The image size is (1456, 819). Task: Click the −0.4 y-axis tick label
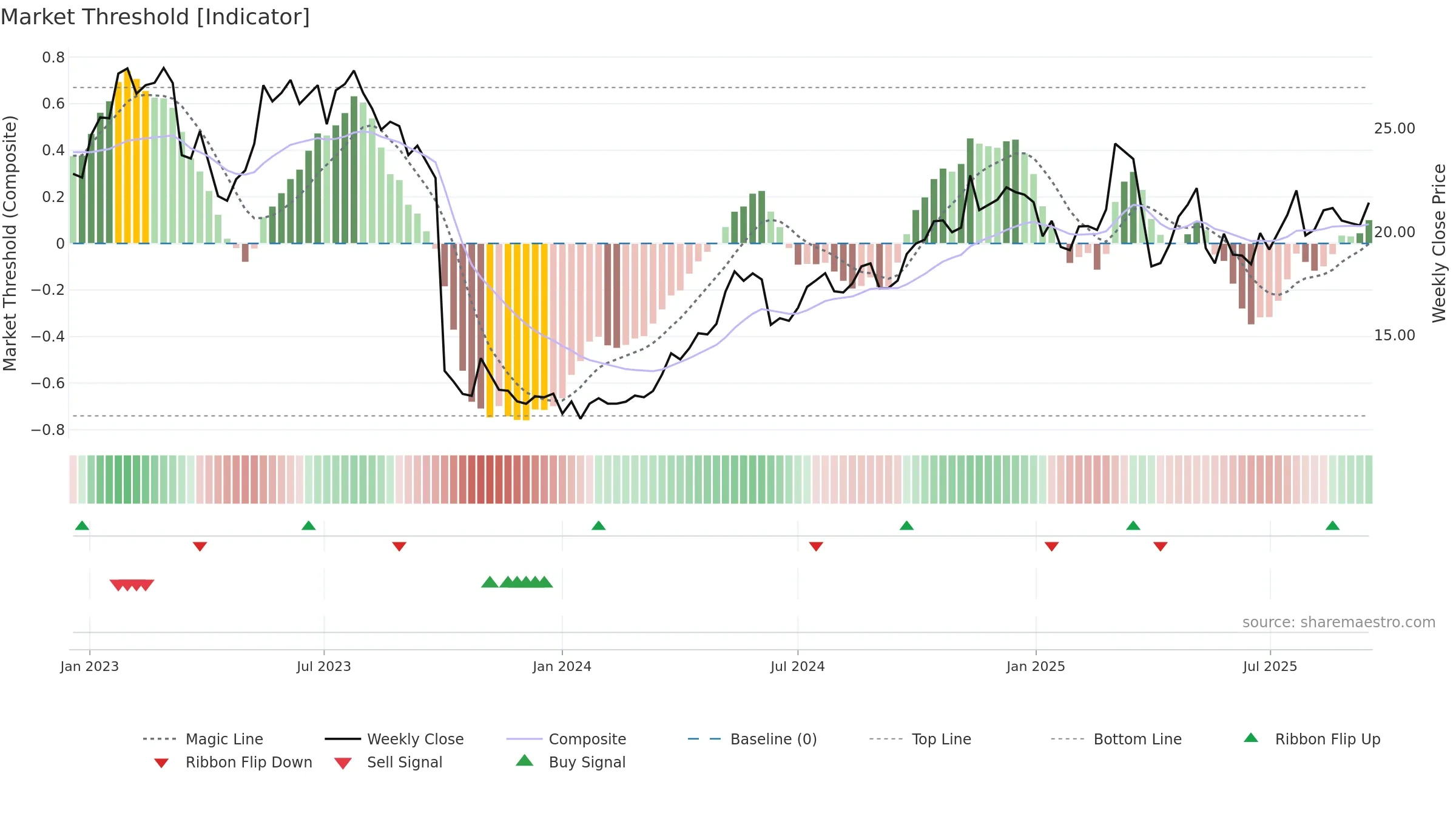pos(47,337)
